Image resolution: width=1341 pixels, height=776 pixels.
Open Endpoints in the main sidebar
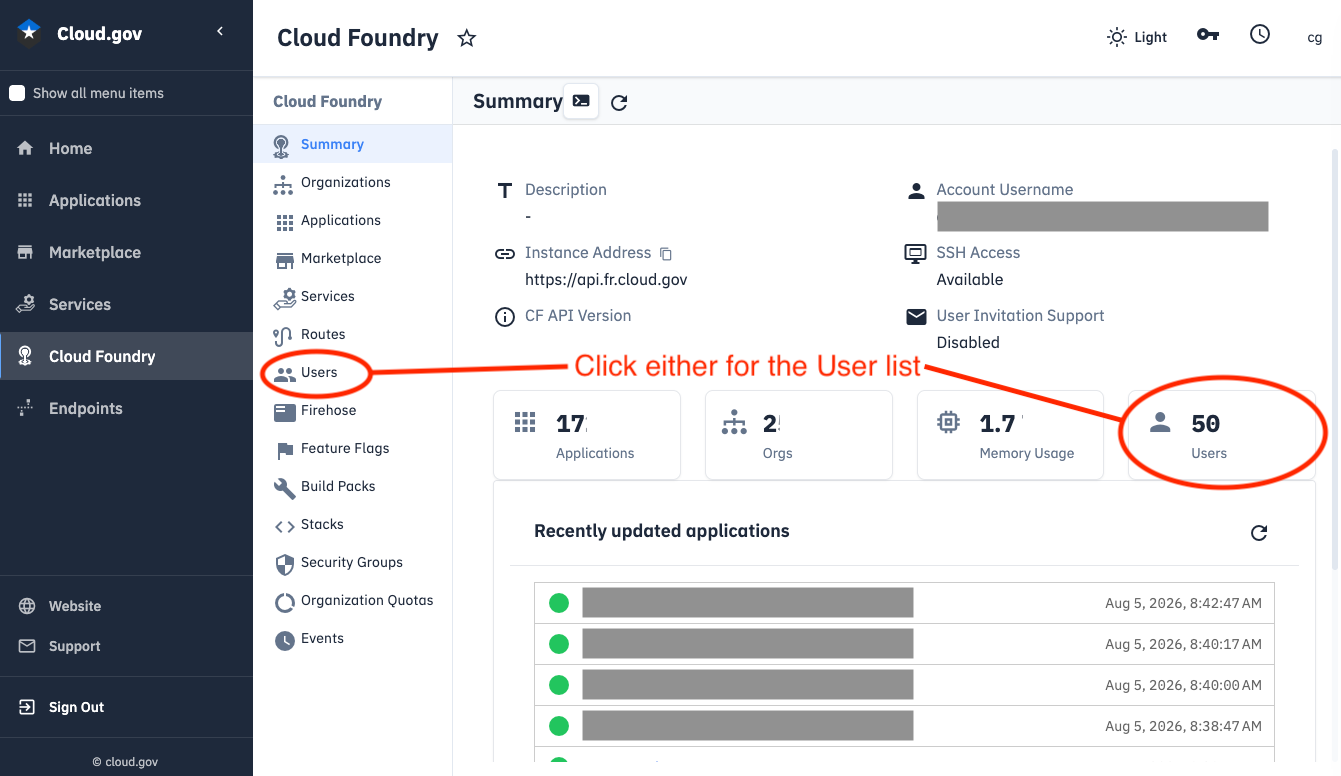pyautogui.click(x=126, y=408)
